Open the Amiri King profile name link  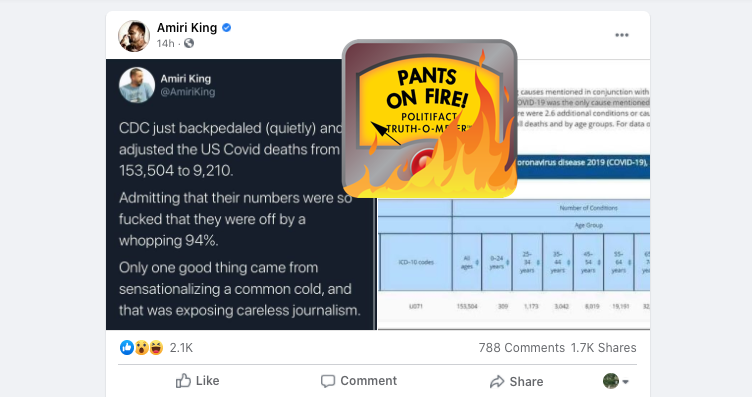click(x=187, y=28)
